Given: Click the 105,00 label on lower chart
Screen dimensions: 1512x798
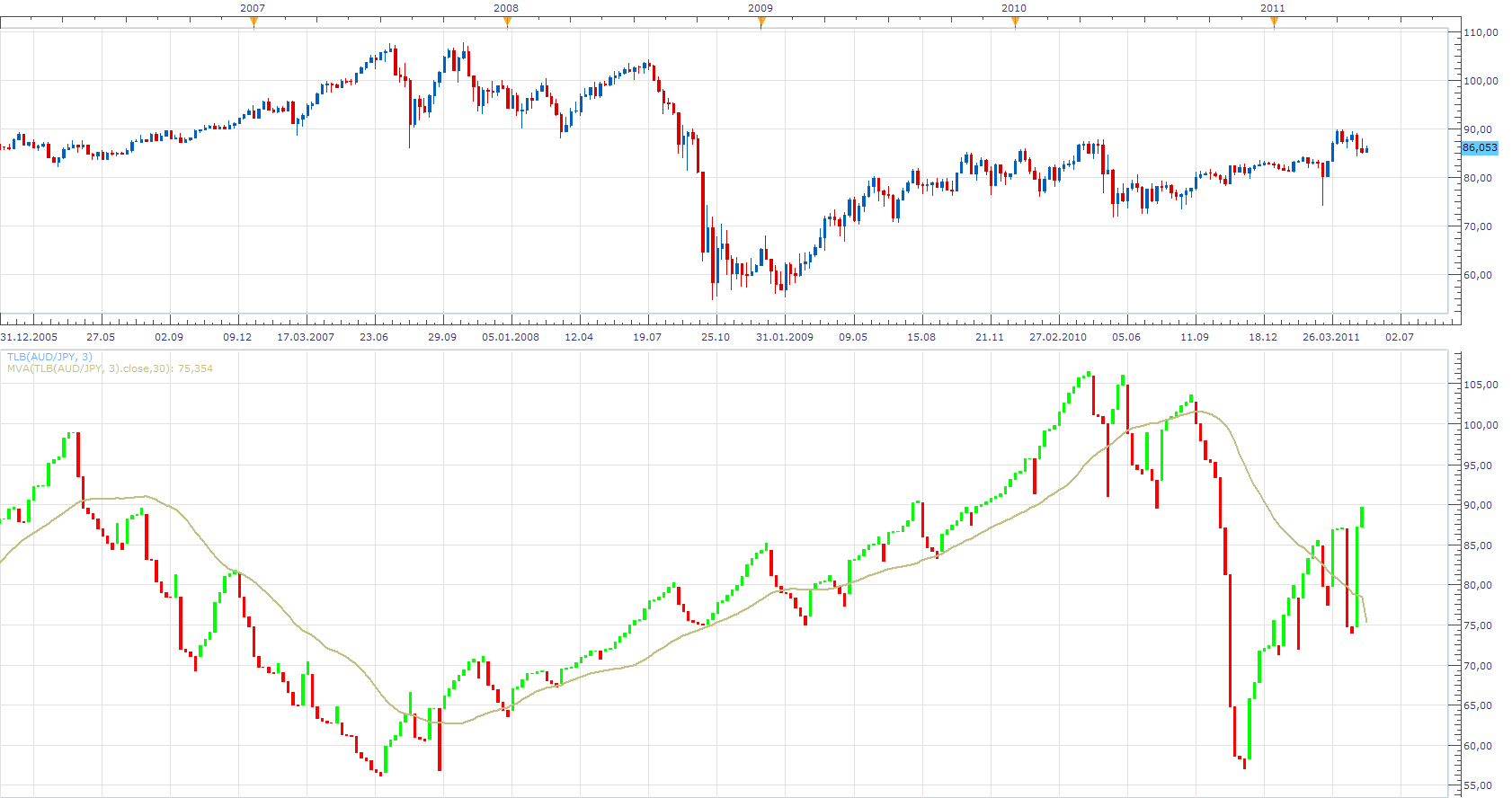Looking at the screenshot, I should [x=1481, y=385].
